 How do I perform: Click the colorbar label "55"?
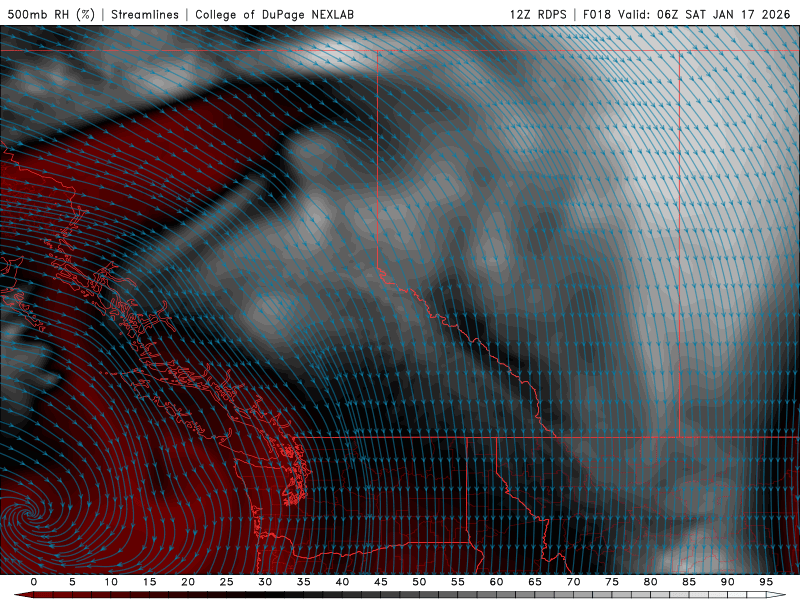[458, 582]
